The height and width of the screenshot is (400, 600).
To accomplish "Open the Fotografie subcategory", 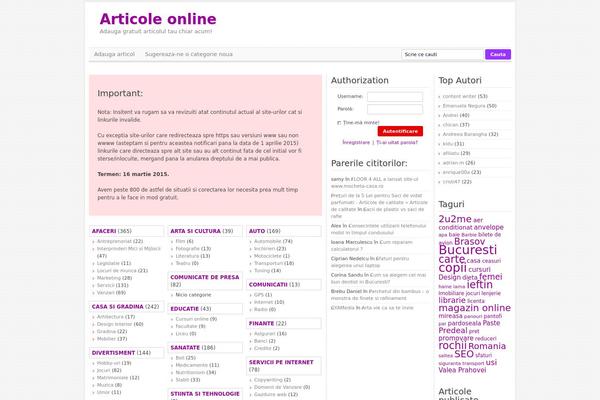I will tap(188, 249).
